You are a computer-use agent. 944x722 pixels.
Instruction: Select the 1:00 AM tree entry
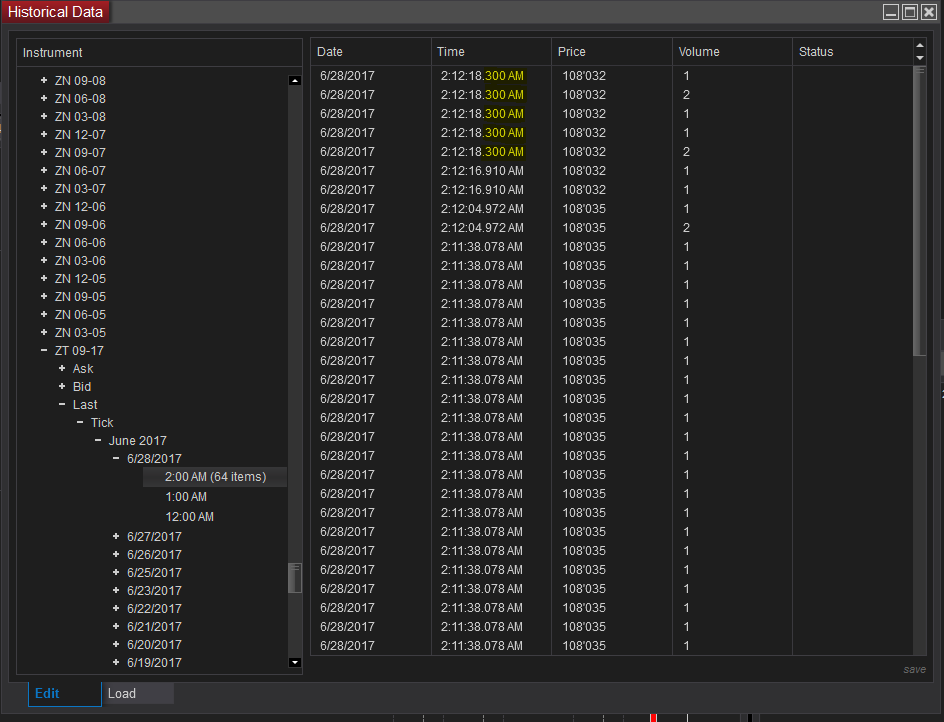pos(186,497)
